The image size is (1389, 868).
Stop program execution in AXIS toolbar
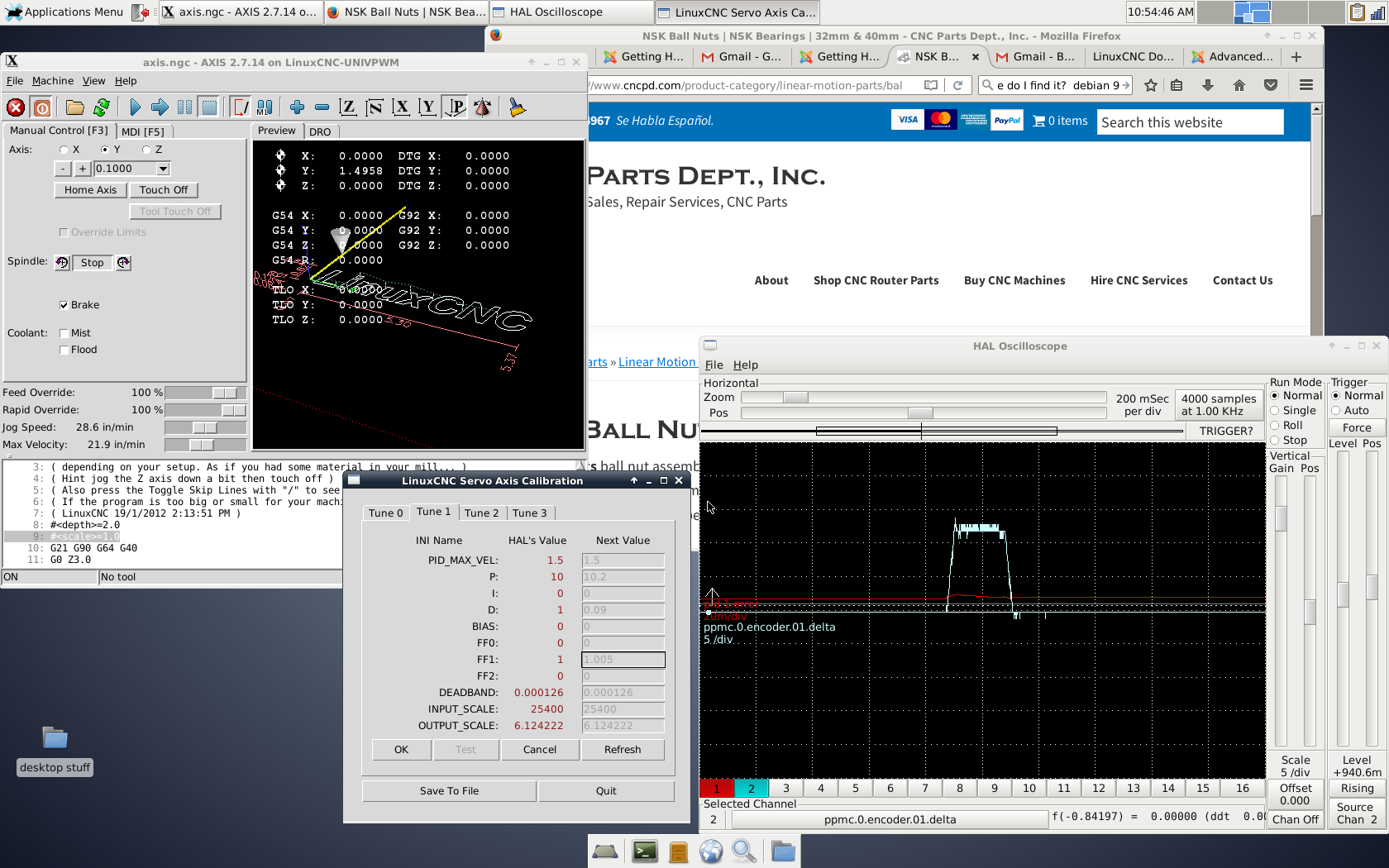[210, 107]
